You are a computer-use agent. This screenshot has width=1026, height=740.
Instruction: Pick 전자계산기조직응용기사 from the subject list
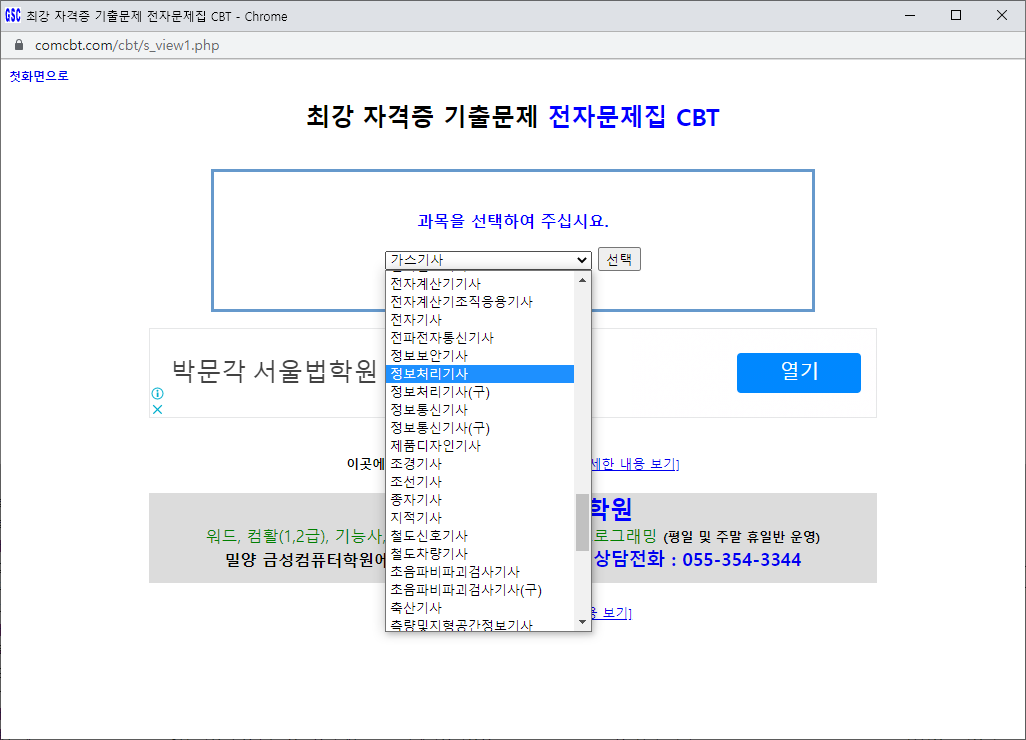461,302
